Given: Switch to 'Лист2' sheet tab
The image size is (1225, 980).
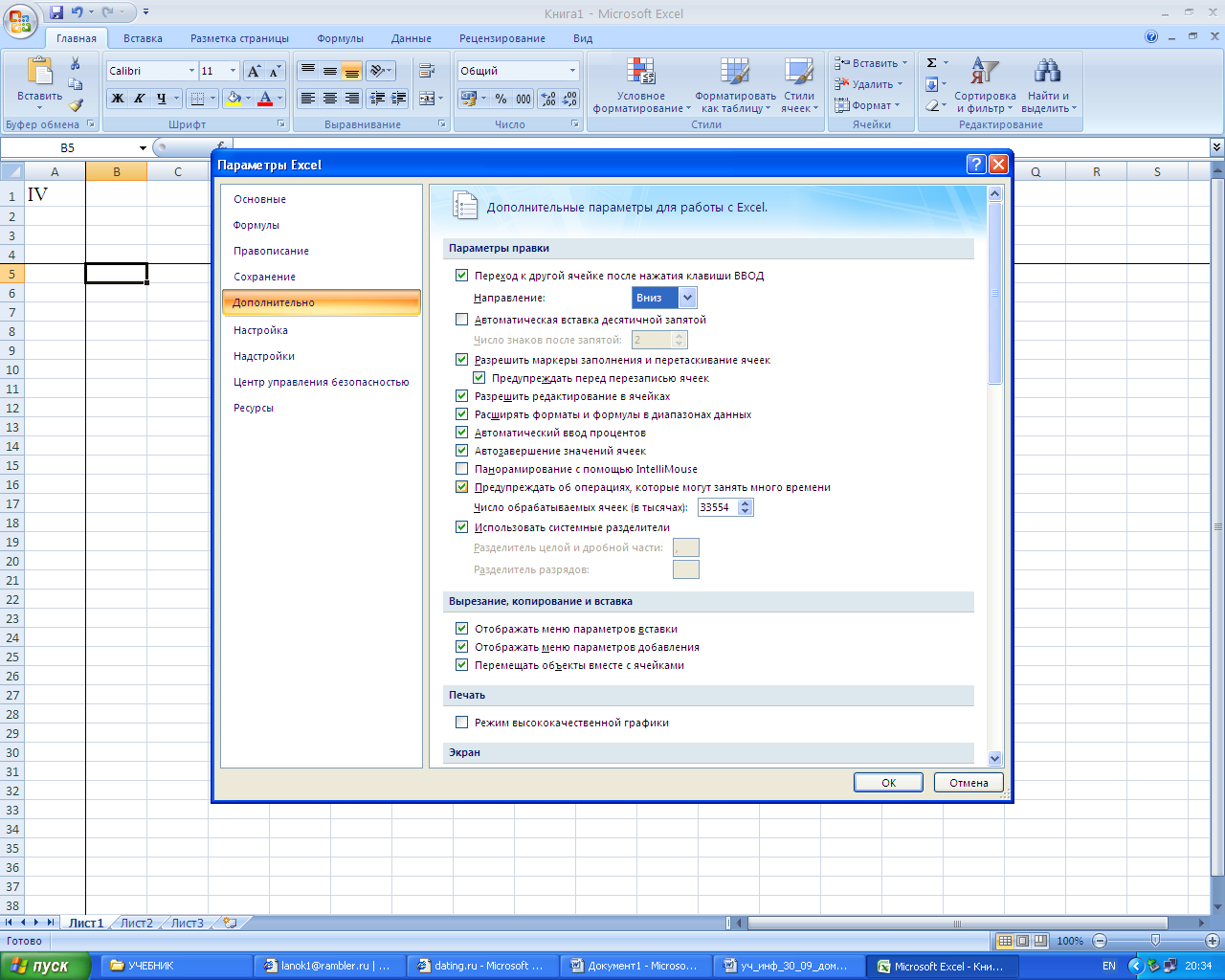Looking at the screenshot, I should click(x=136, y=924).
